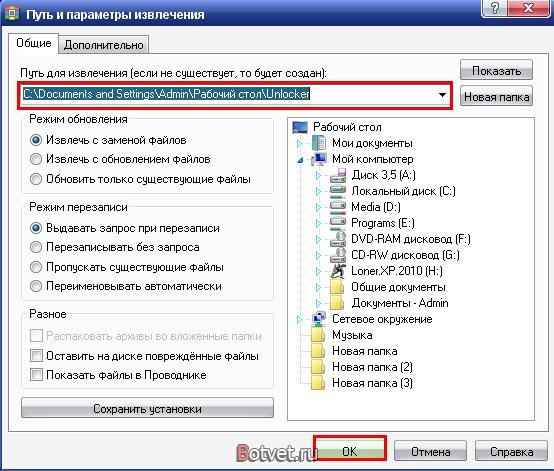Screen dimensions: 554x471
Task: Click the Музыка folder icon
Action: [318, 335]
